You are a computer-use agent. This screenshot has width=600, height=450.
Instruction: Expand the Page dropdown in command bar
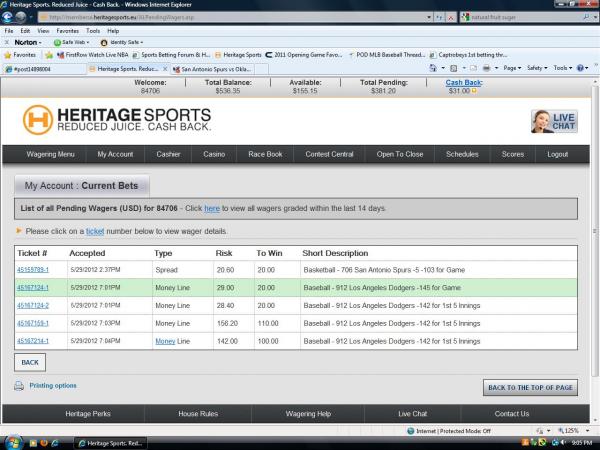[512, 68]
